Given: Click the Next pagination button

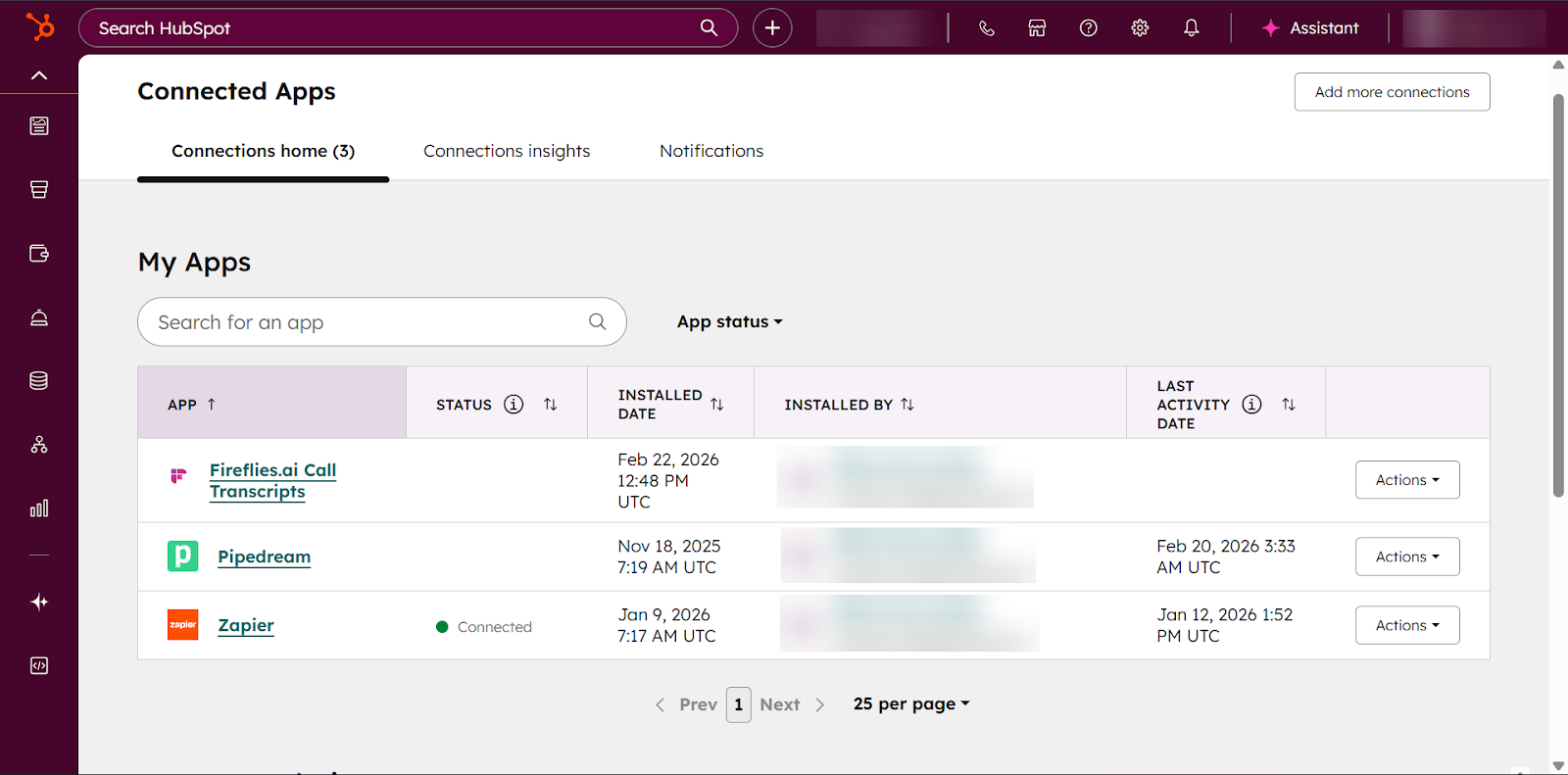Looking at the screenshot, I should tap(793, 704).
